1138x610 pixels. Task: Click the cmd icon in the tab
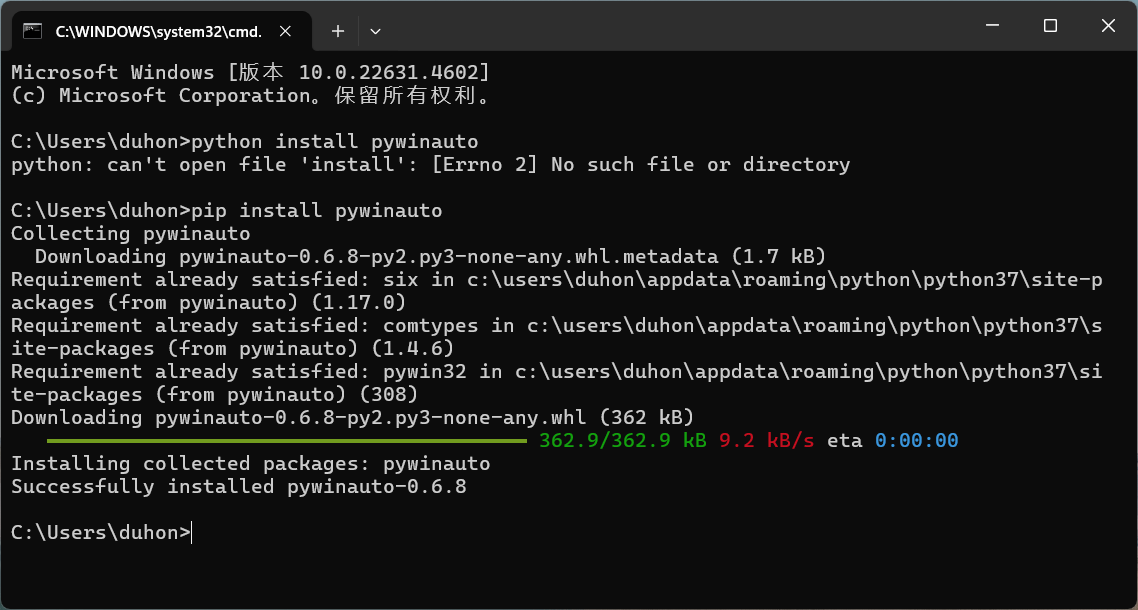[x=32, y=31]
